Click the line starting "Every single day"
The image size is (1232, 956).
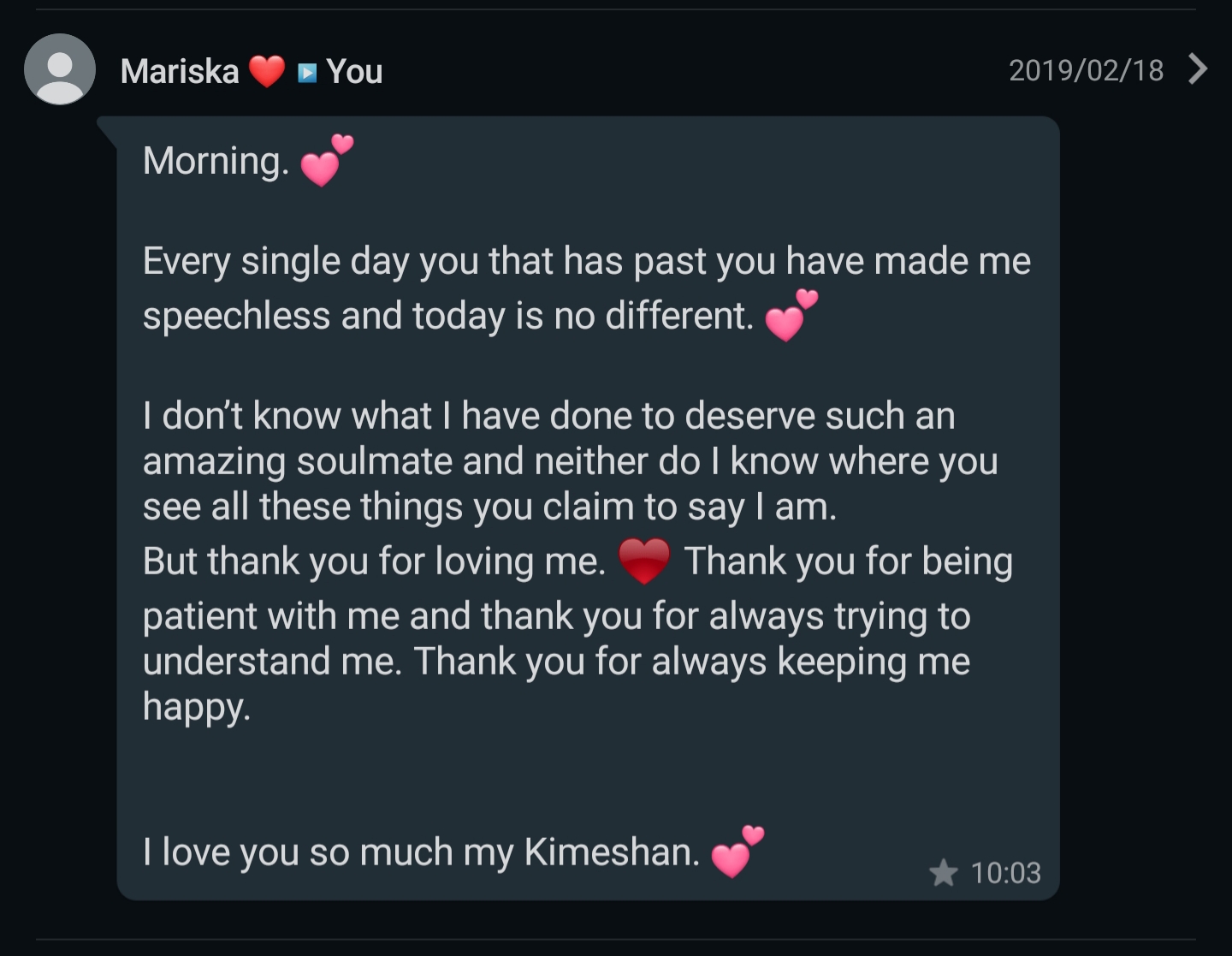pos(586,261)
